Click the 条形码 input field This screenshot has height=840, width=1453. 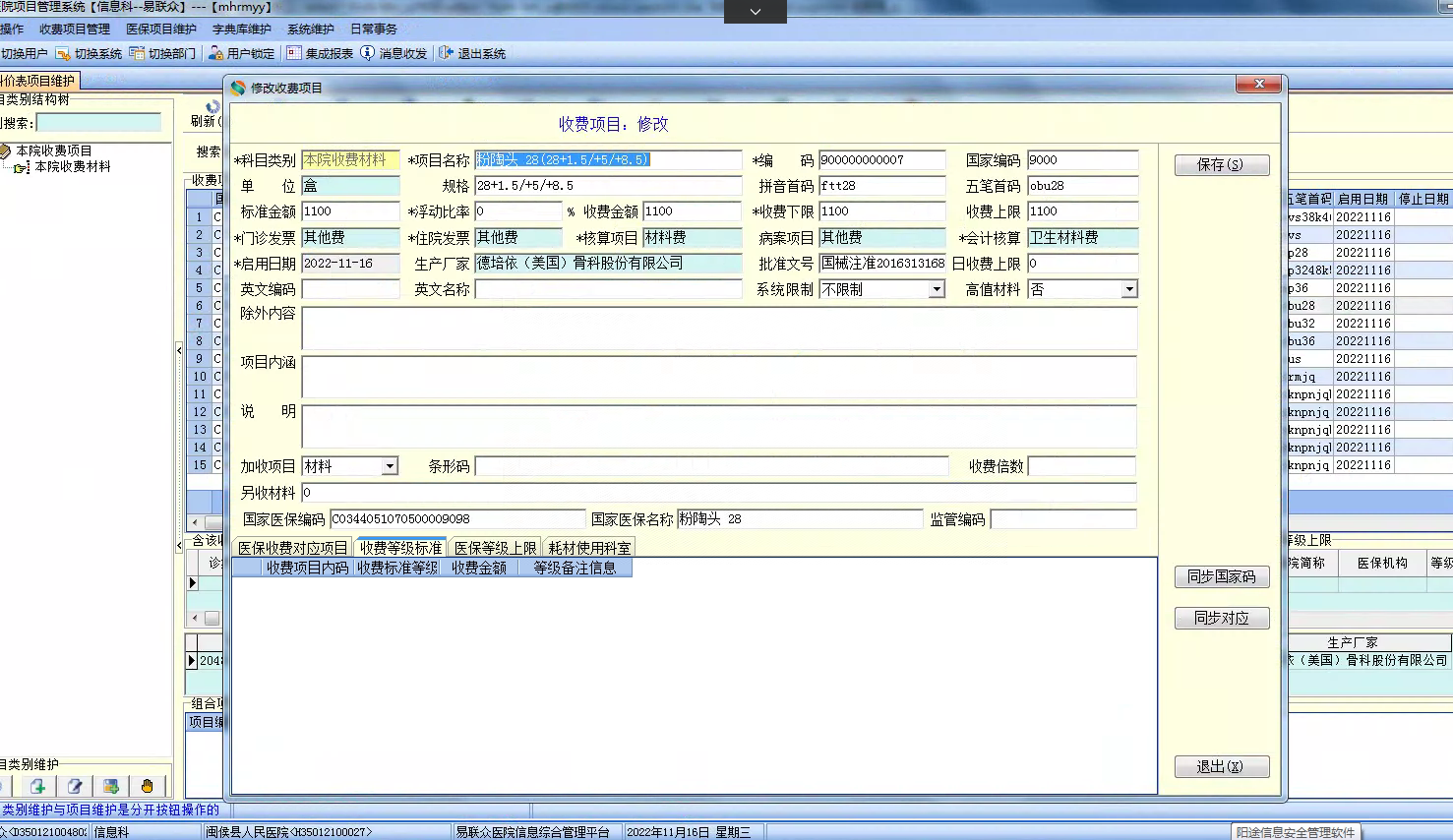pyautogui.click(x=711, y=466)
